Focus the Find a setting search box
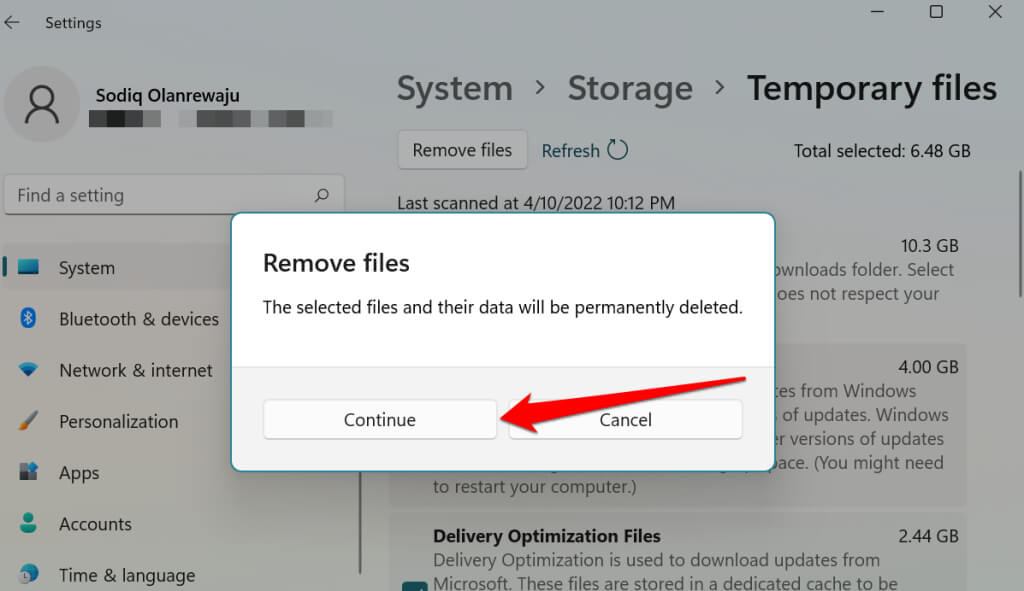Screen dimensions: 1024x591 coord(160,195)
